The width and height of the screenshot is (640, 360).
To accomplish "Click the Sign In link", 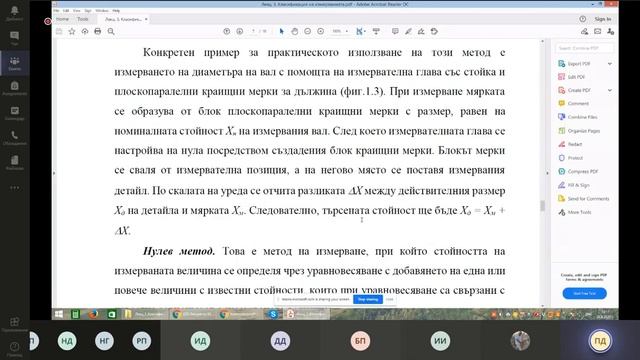I will [x=603, y=19].
